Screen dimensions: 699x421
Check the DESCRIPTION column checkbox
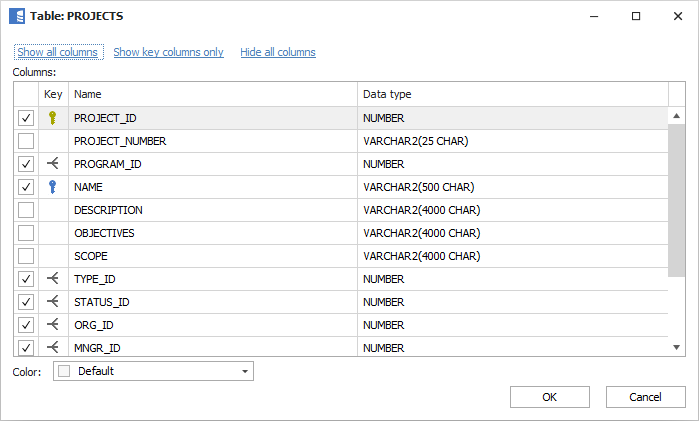[26, 210]
